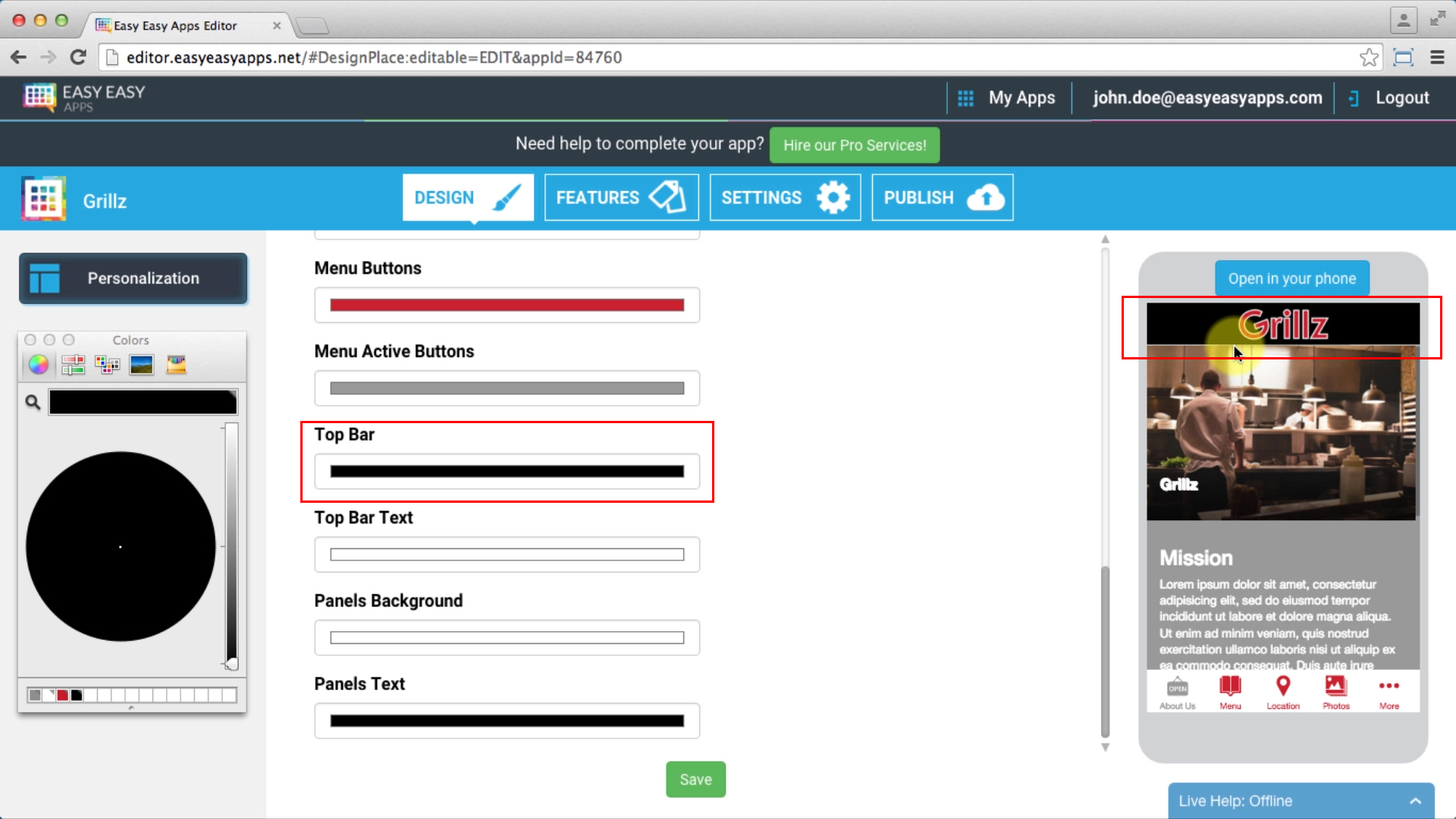
Task: Click the Top Bar Text input field
Action: (507, 553)
